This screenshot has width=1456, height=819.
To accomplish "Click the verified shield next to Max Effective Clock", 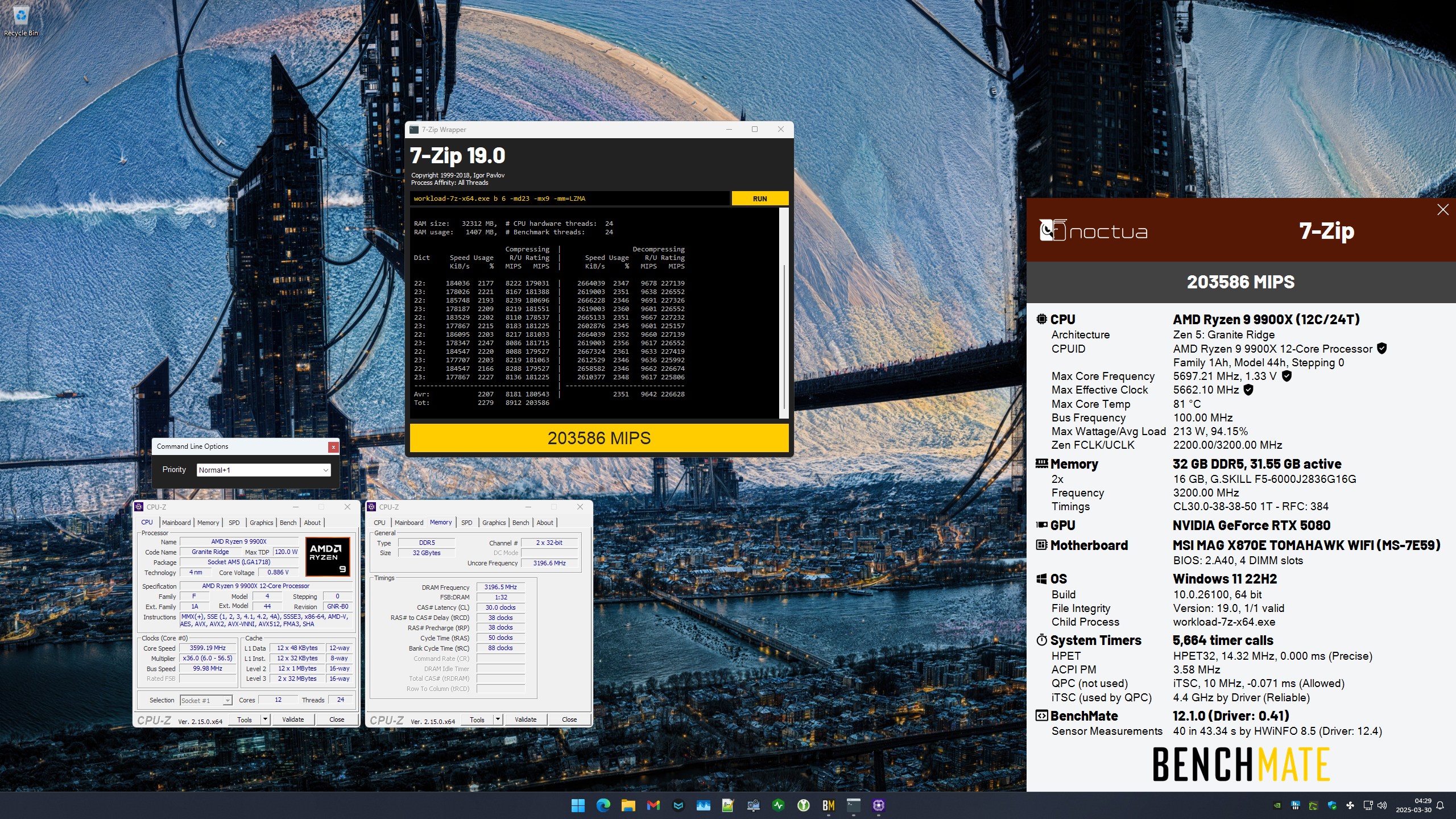I will [x=1248, y=390].
